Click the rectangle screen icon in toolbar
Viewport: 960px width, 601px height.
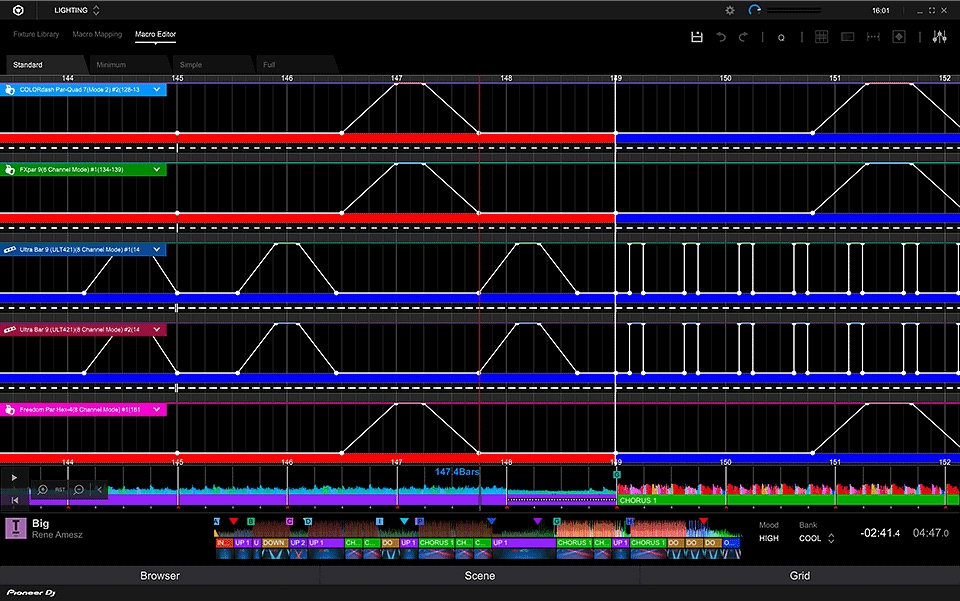coord(847,37)
